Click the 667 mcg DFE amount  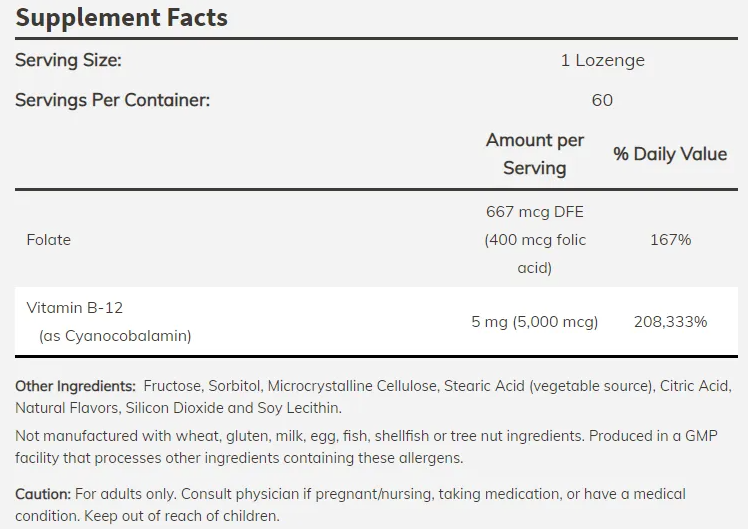[535, 212]
